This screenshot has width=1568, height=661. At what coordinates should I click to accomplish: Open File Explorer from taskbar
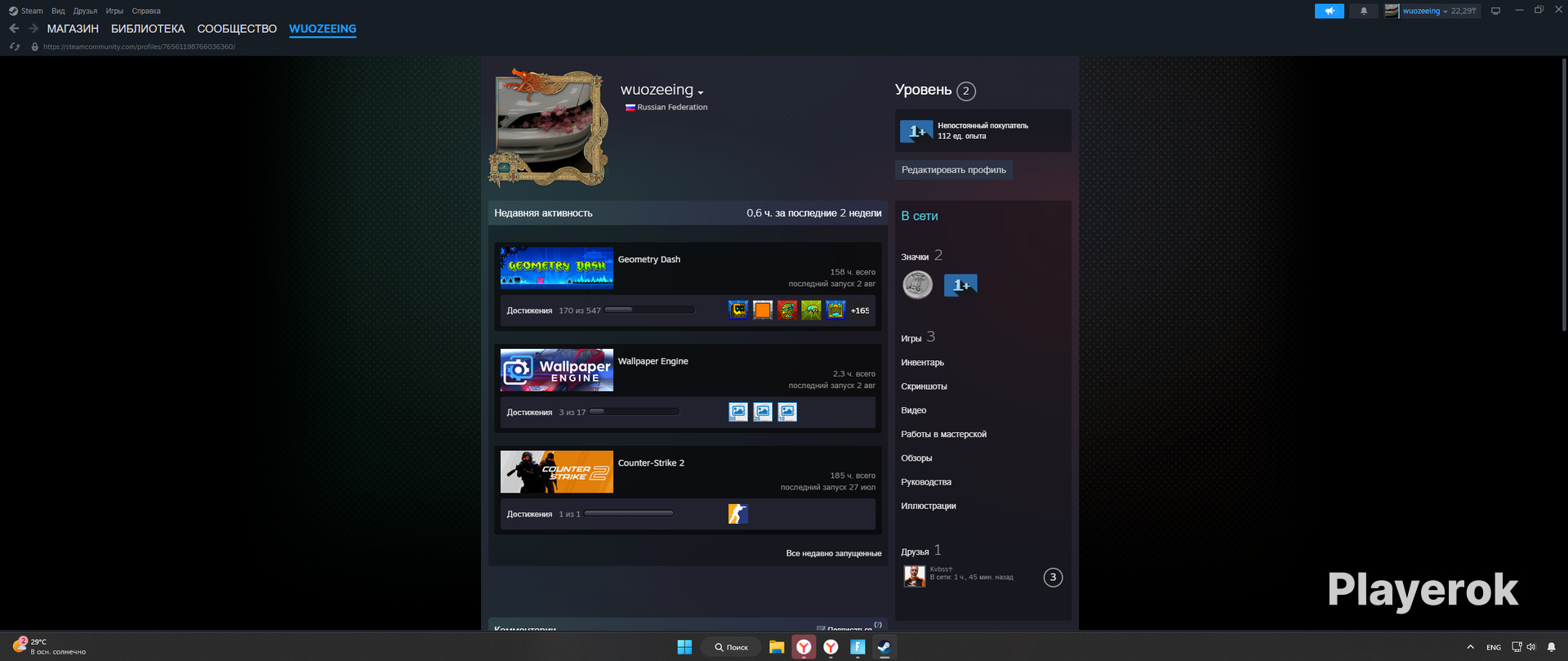pyautogui.click(x=777, y=647)
